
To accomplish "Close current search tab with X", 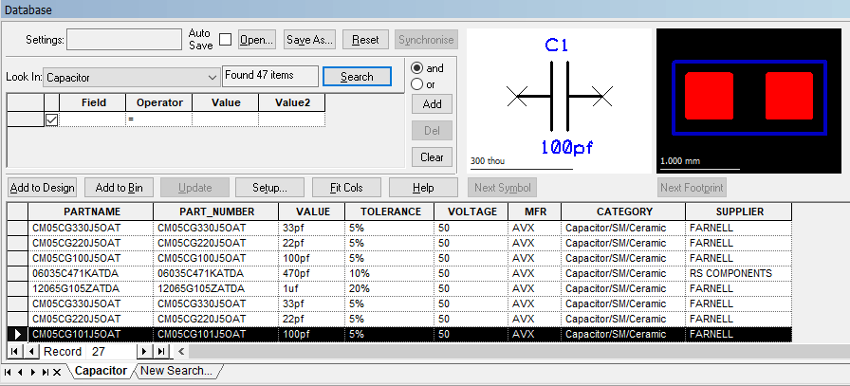I will coord(57,372).
